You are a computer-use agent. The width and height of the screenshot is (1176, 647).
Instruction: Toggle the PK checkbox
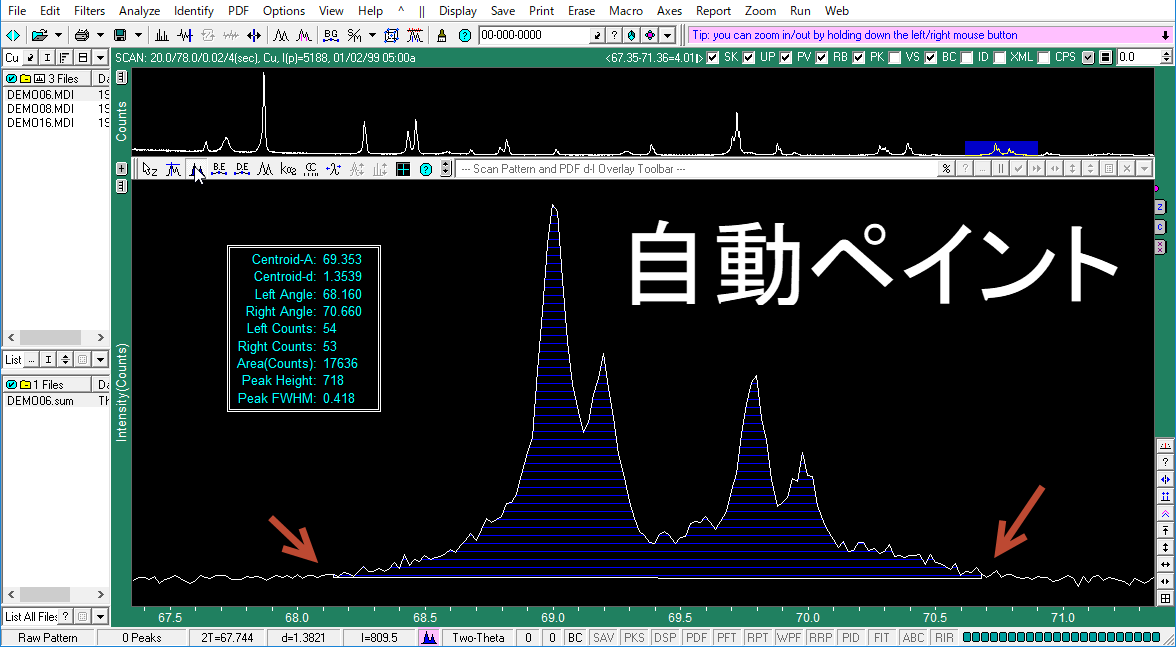click(x=859, y=57)
